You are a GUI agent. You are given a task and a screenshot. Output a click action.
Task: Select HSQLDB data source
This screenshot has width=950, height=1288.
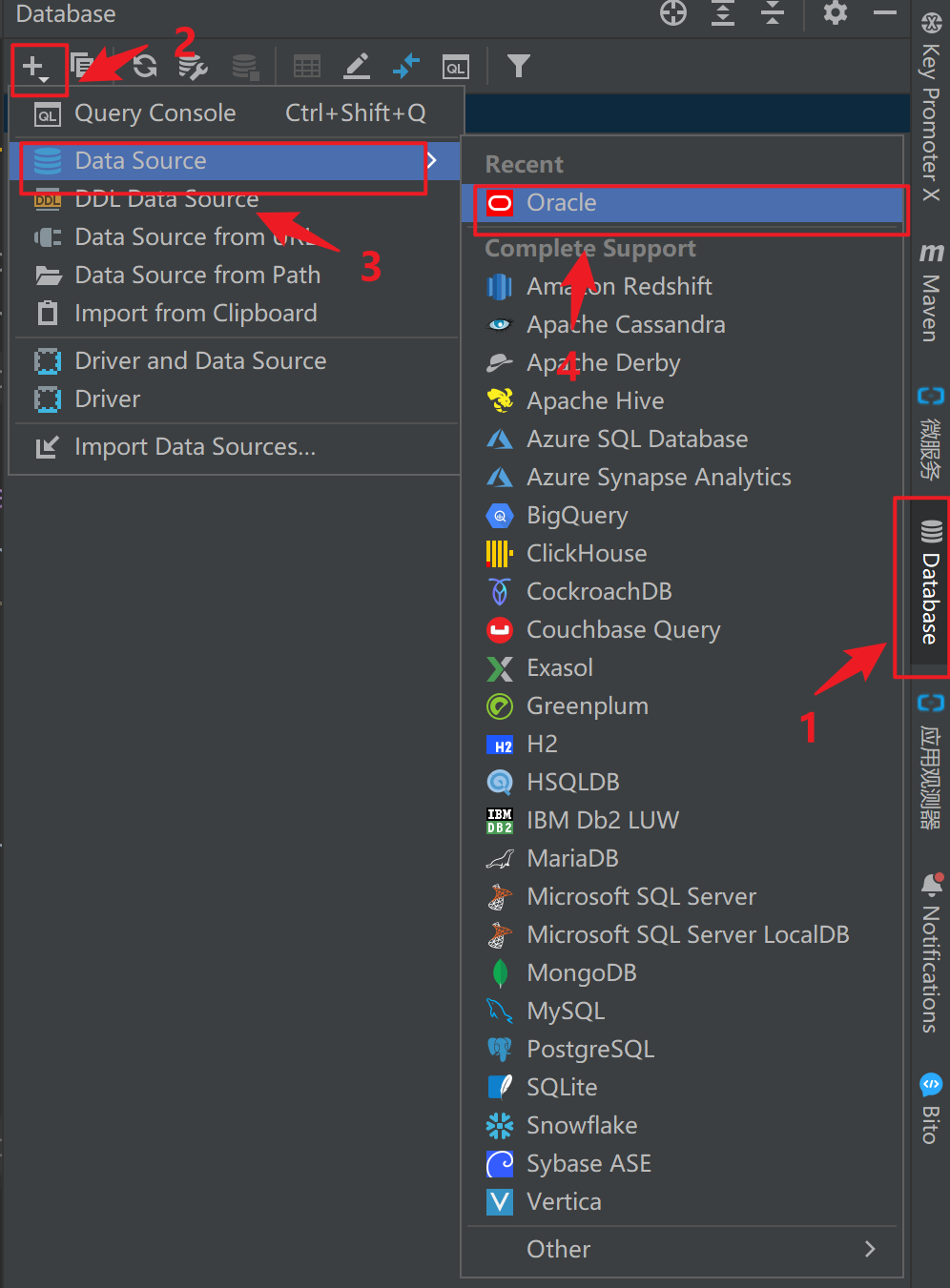click(x=682, y=783)
